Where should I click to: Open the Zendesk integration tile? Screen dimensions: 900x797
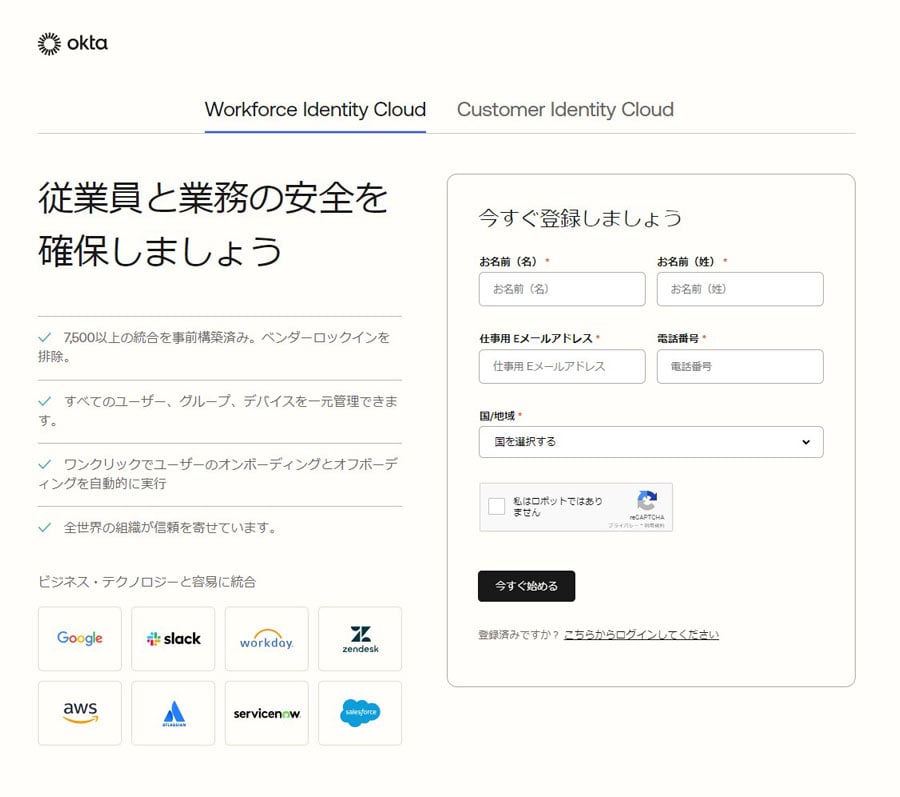tap(360, 639)
